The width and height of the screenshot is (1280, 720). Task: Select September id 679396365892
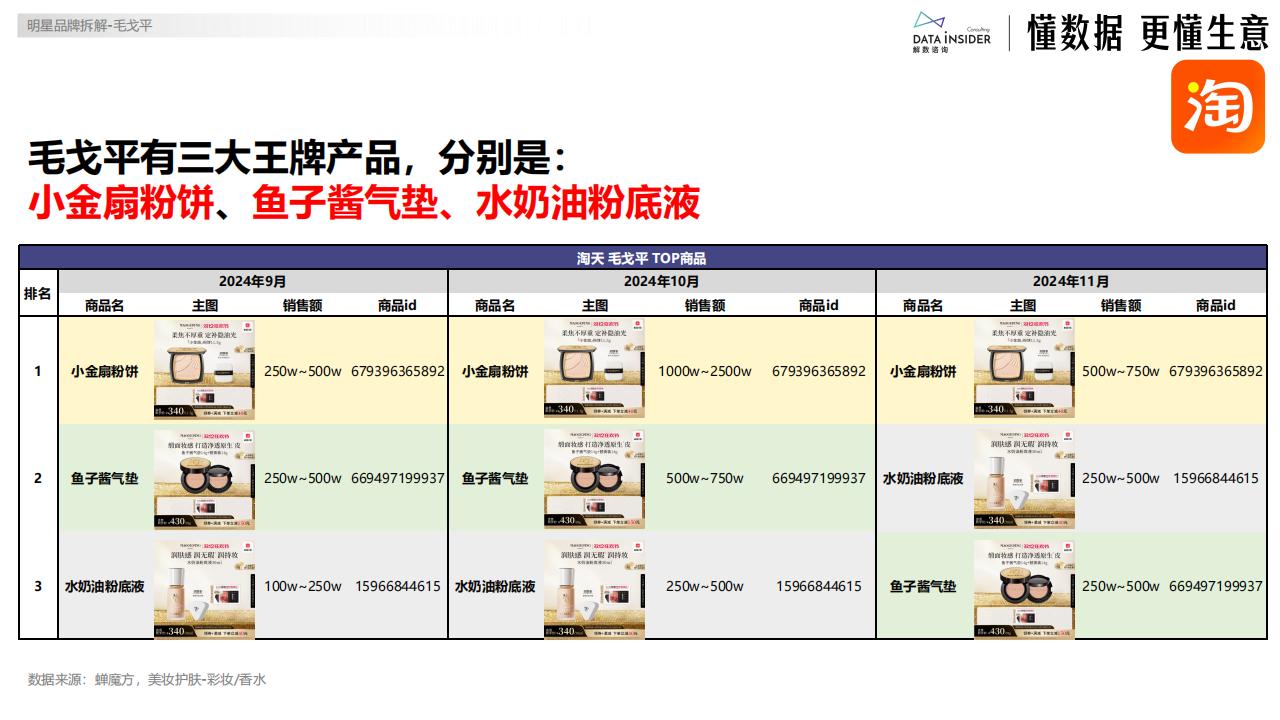(398, 371)
